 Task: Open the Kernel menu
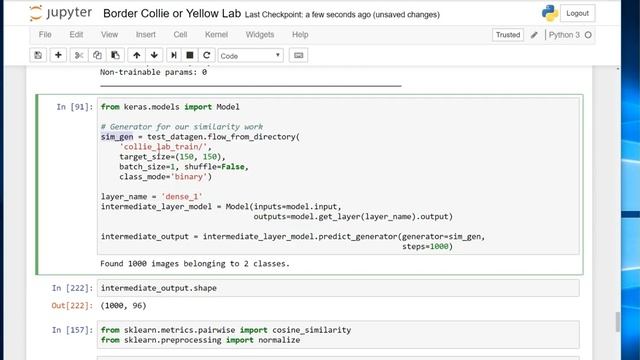tap(216, 35)
